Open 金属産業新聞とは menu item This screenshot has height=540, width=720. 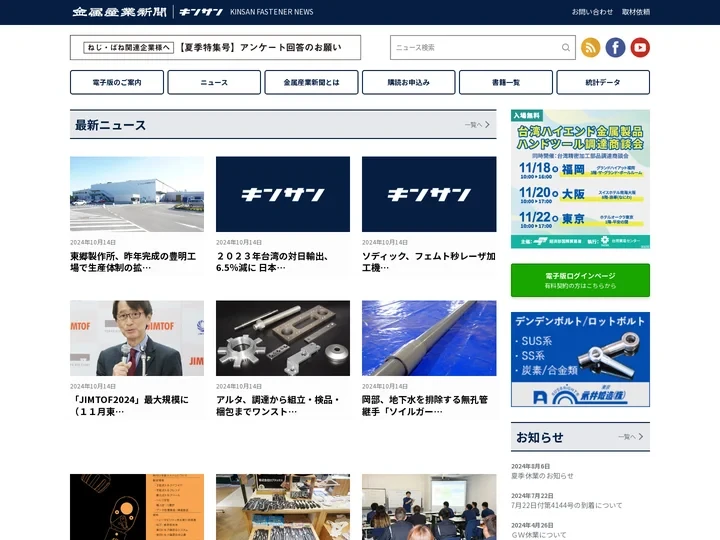tap(311, 82)
